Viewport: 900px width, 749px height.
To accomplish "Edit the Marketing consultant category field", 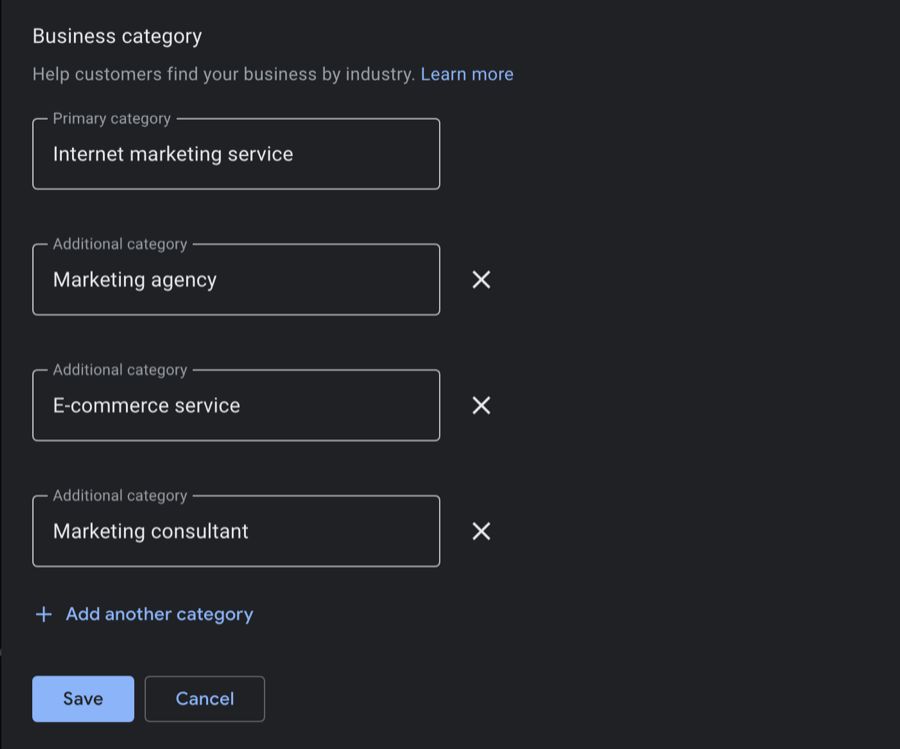I will 235,531.
